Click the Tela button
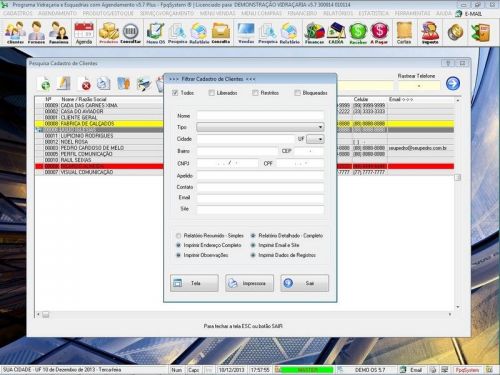Viewport: 500px width, 375px height. pyautogui.click(x=194, y=283)
